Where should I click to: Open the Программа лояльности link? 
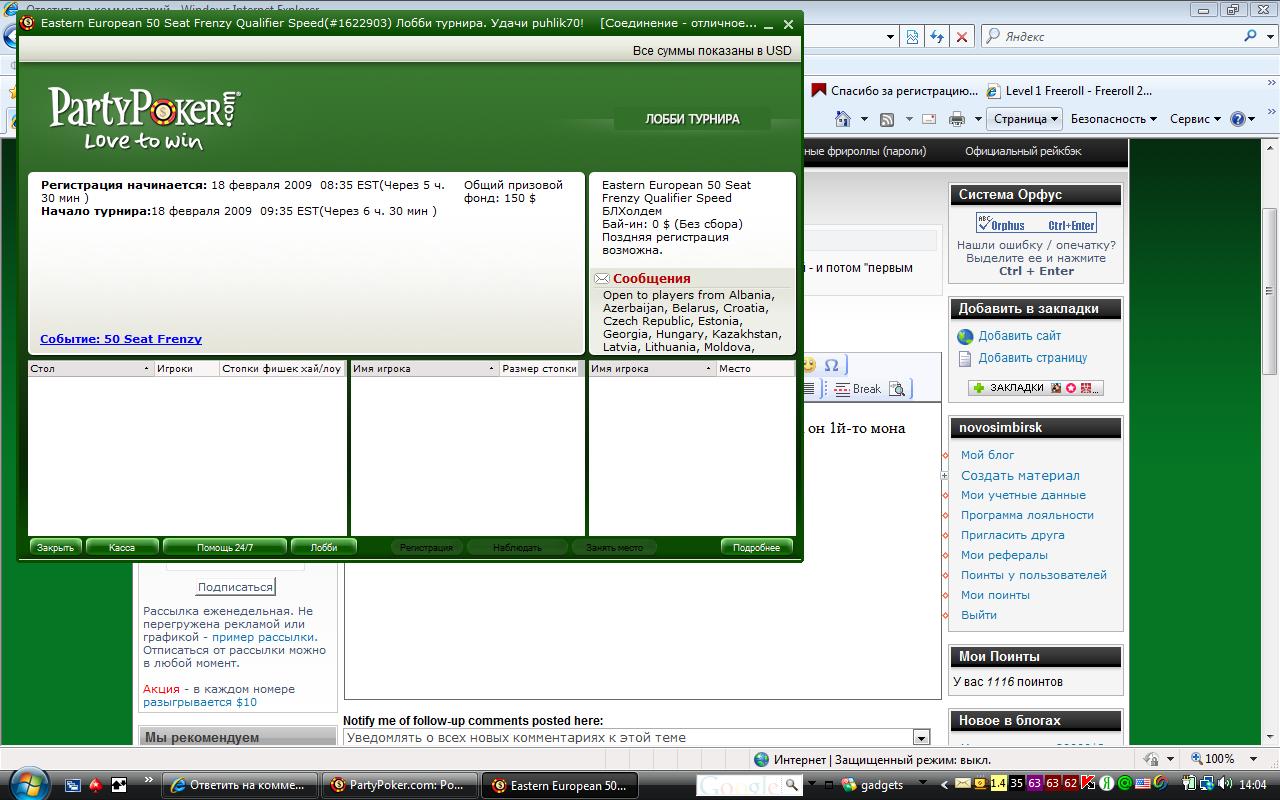pos(1027,515)
